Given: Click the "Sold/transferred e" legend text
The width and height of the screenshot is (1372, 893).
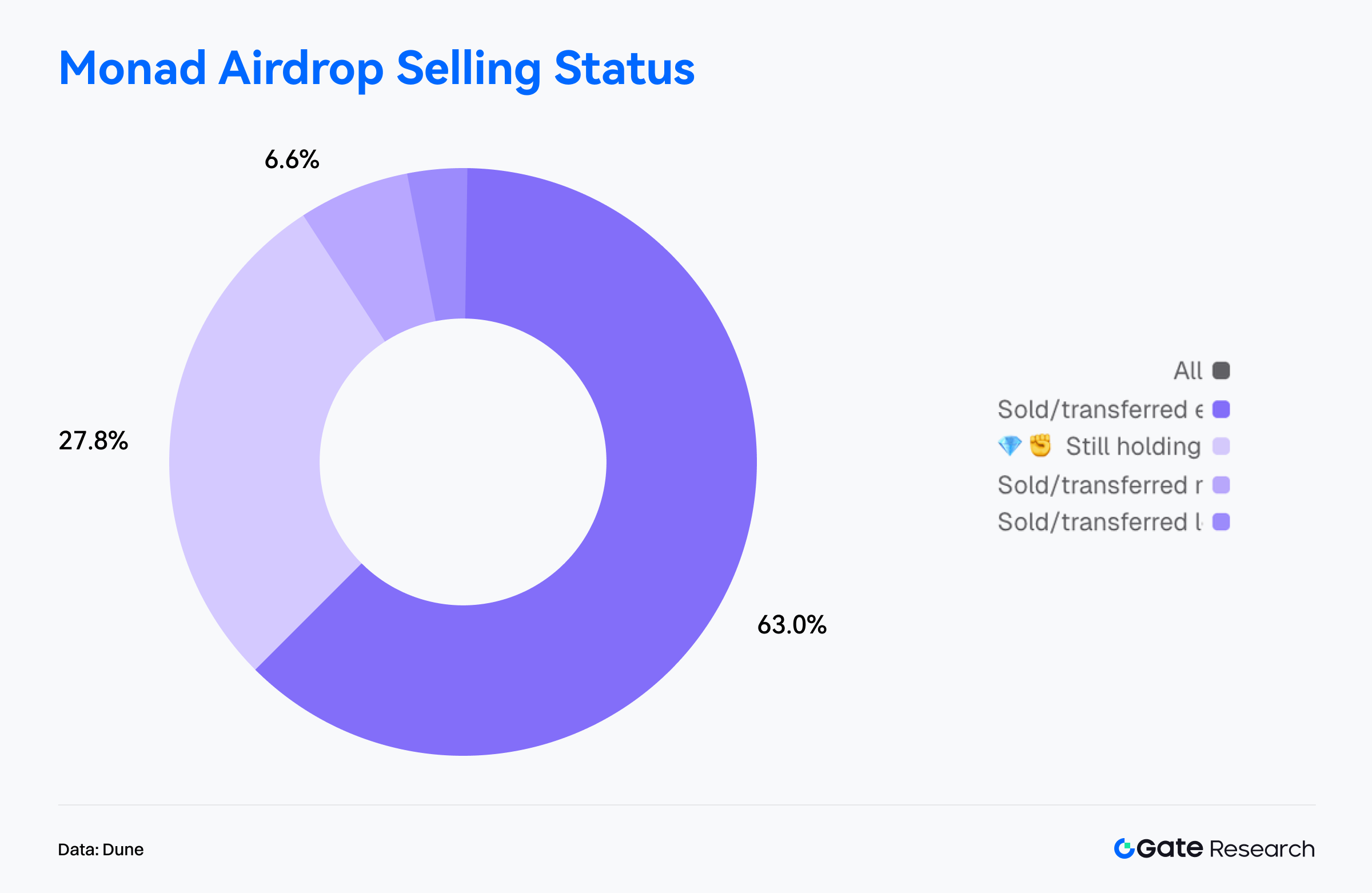Looking at the screenshot, I should pyautogui.click(x=1099, y=410).
